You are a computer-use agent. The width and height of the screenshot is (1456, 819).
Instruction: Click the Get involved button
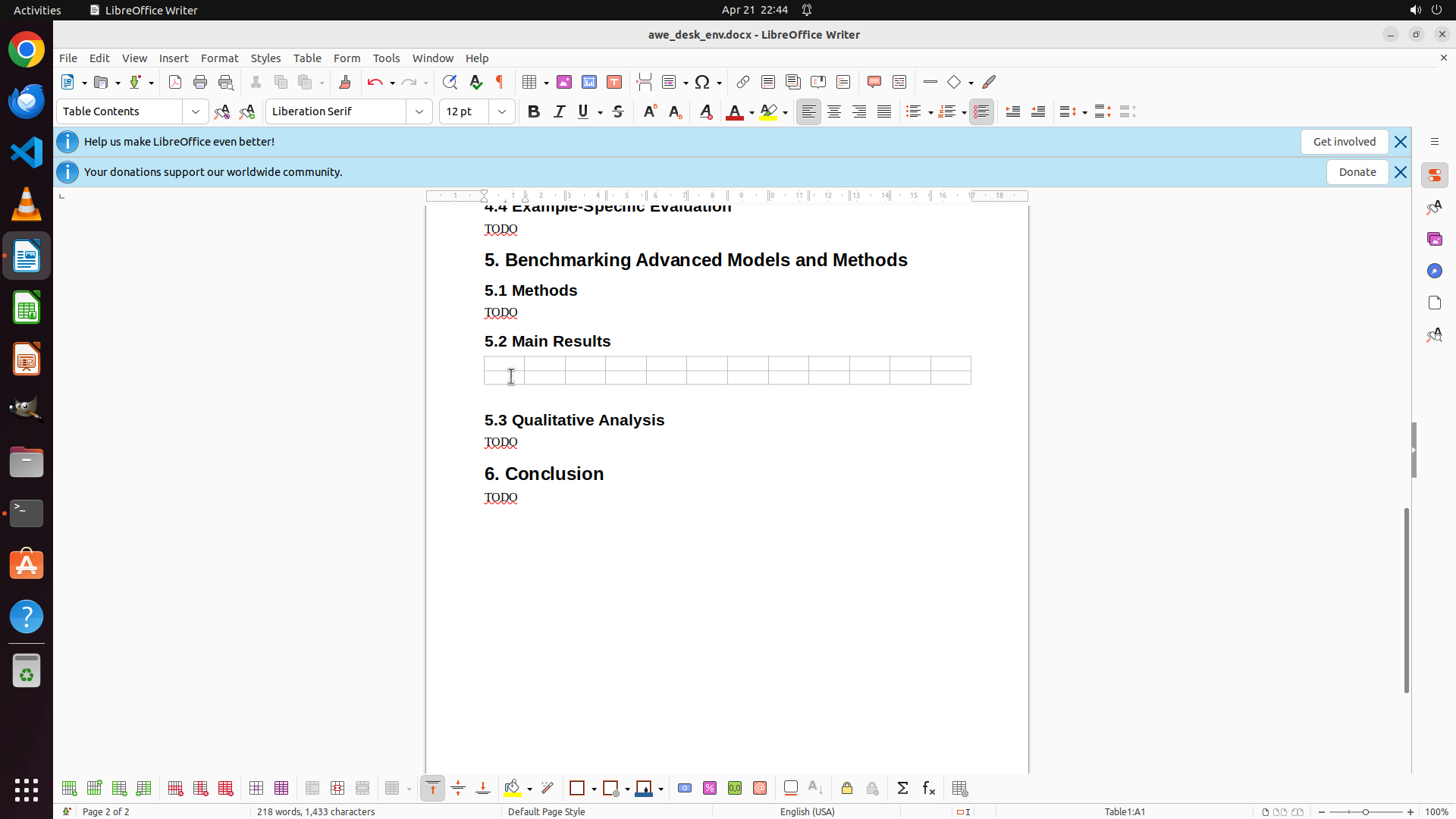1344,142
